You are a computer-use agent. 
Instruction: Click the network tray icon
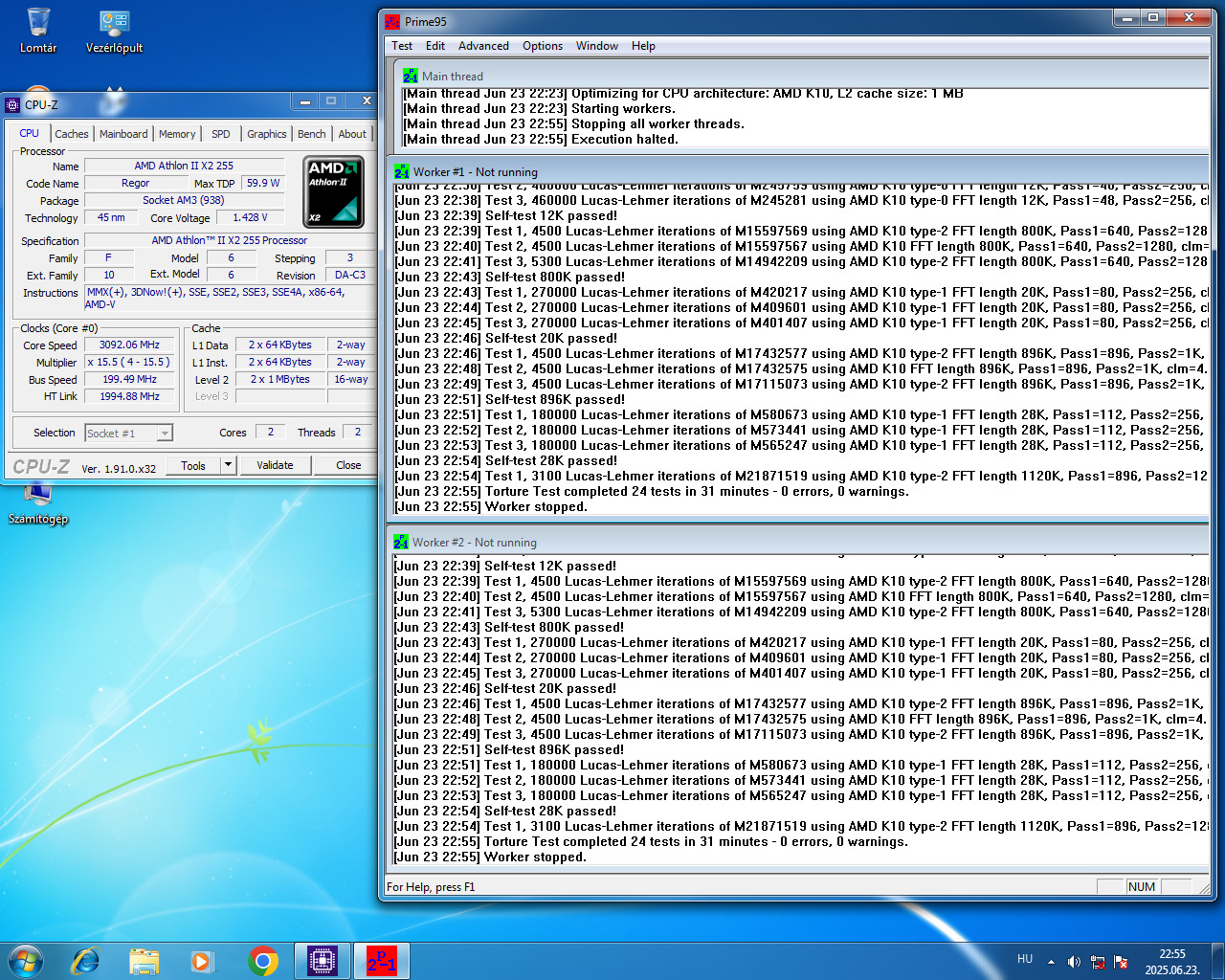point(1098,962)
